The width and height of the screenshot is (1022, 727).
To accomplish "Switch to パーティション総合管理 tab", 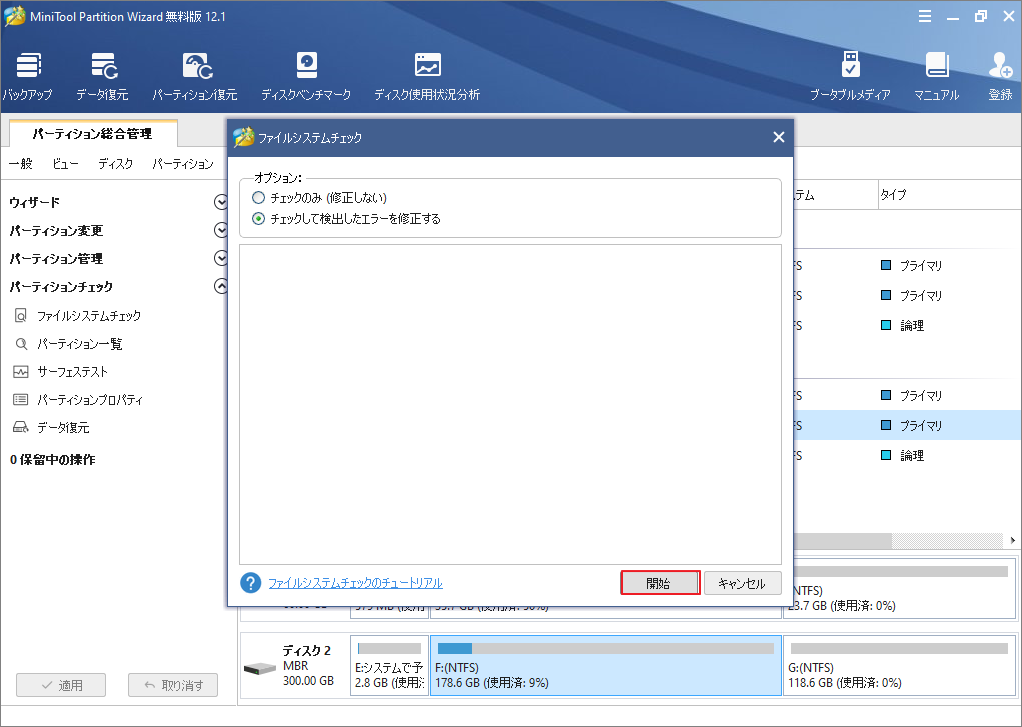I will pos(93,134).
